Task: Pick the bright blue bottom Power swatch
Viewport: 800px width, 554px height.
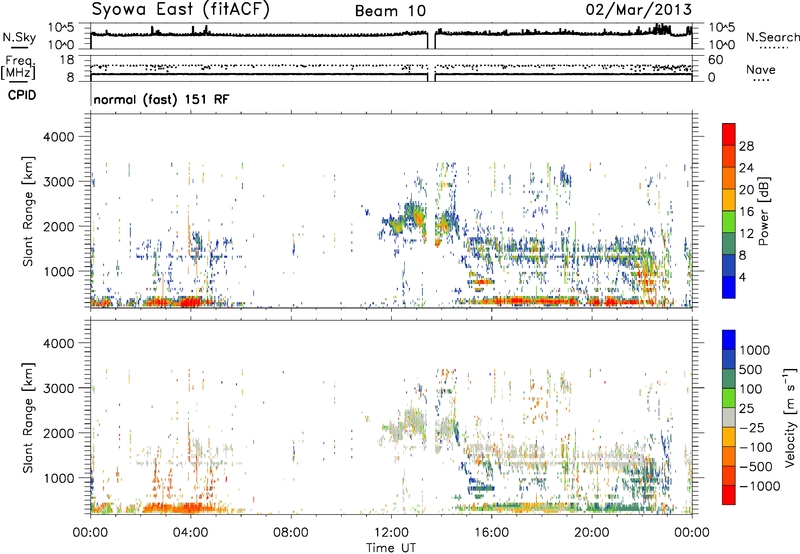Action: [729, 287]
